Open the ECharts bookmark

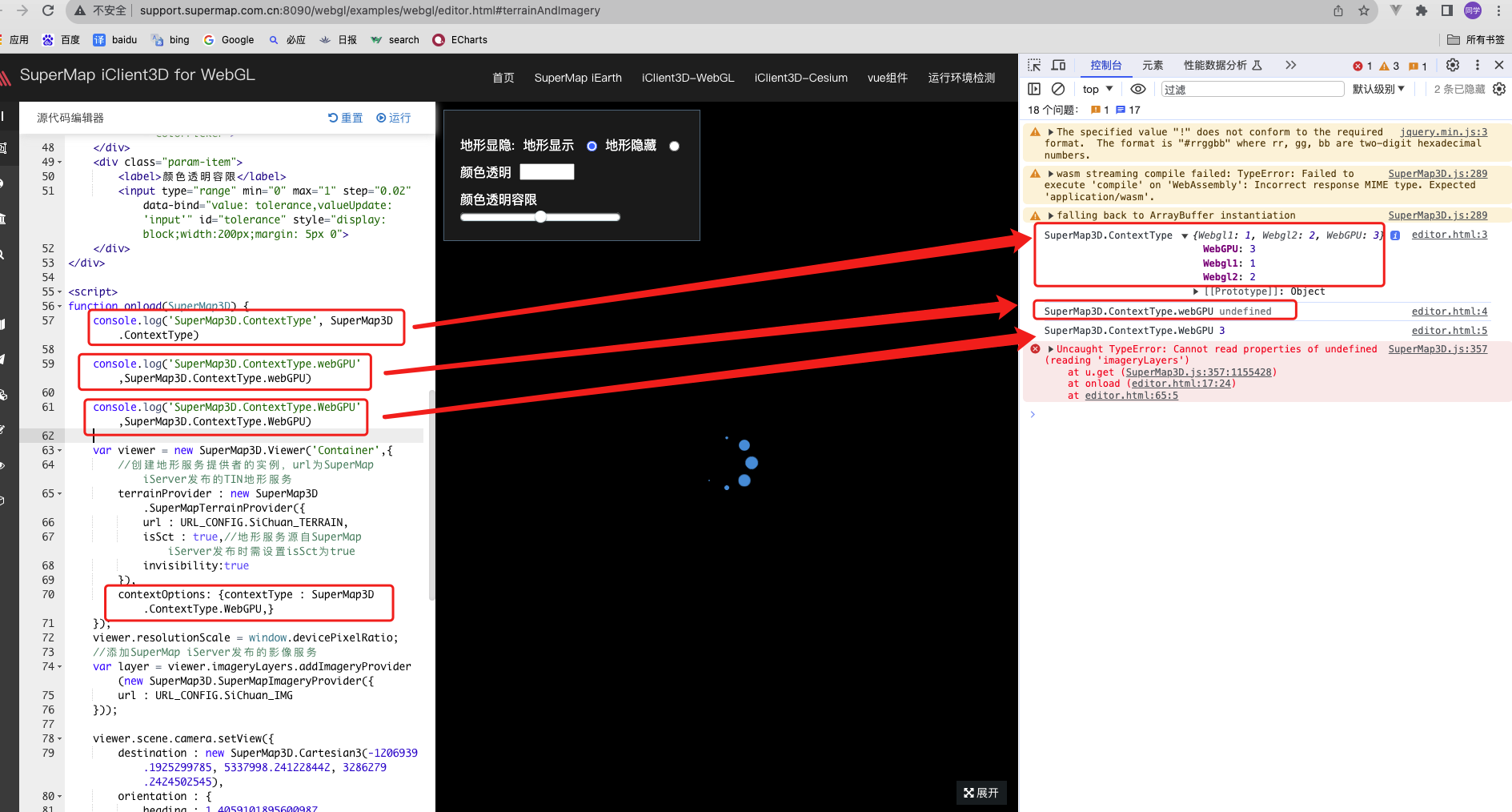pos(459,39)
